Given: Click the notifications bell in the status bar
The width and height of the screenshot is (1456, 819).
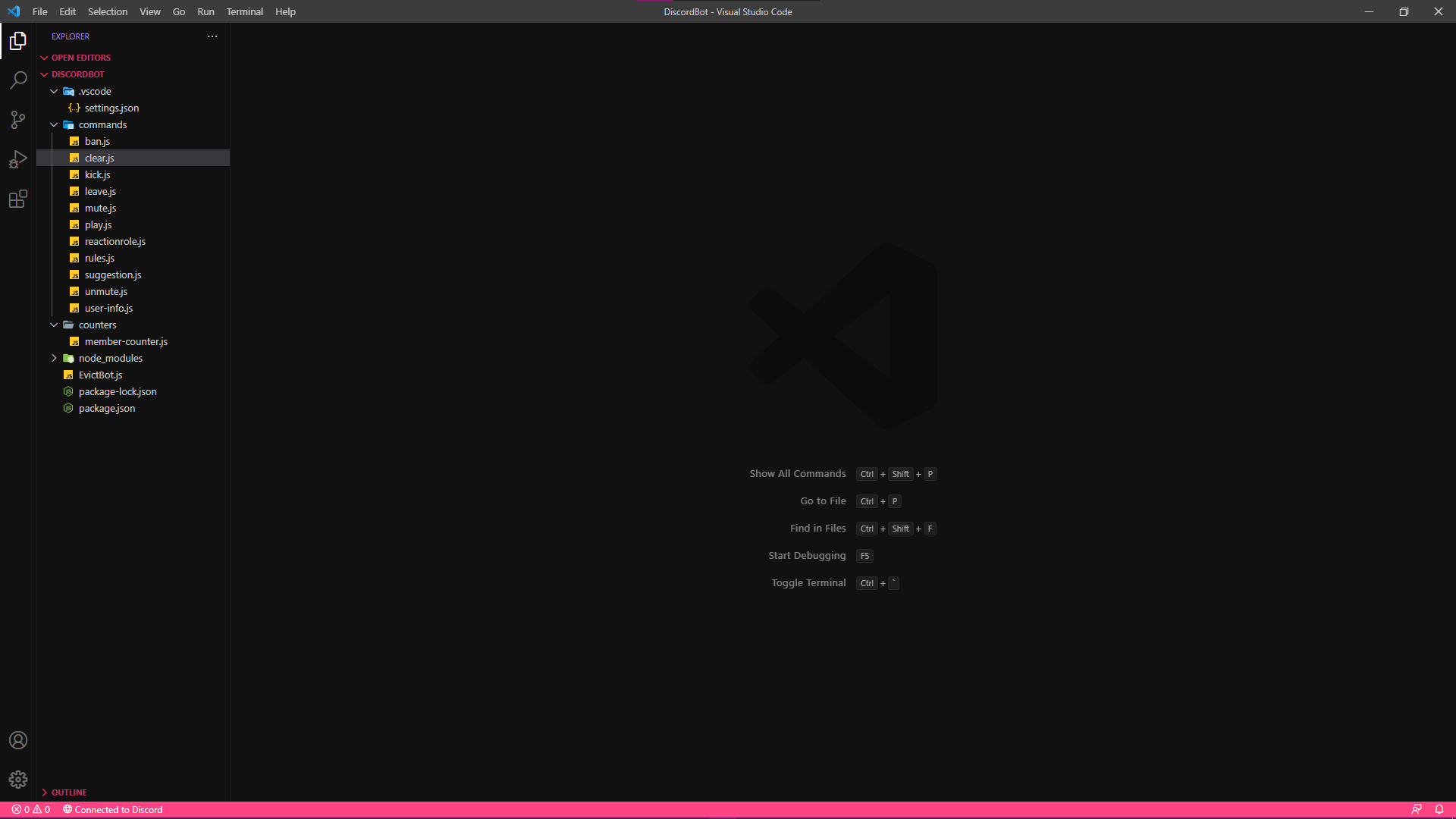Looking at the screenshot, I should [1439, 809].
